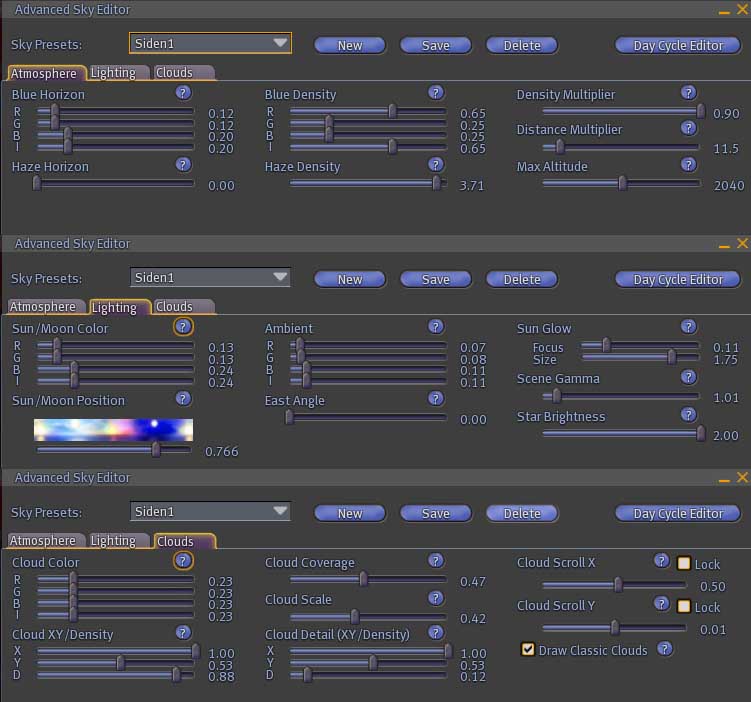Click the Scene Gamma slider handle
Viewport: 751px width, 702px height.
tap(556, 396)
